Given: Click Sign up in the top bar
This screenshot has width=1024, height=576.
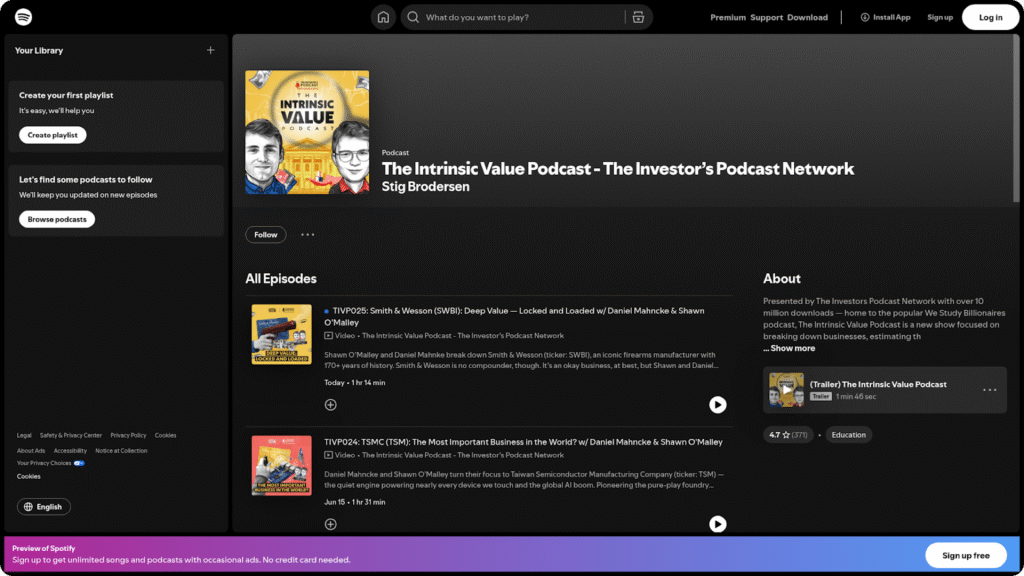Looking at the screenshot, I should click(940, 18).
